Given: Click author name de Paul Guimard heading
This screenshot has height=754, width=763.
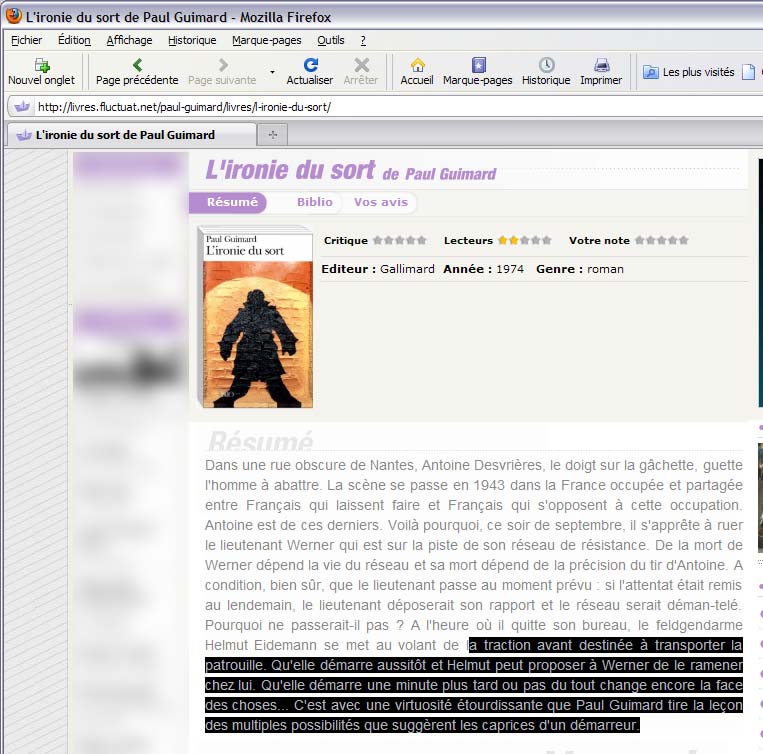Looking at the screenshot, I should [439, 174].
